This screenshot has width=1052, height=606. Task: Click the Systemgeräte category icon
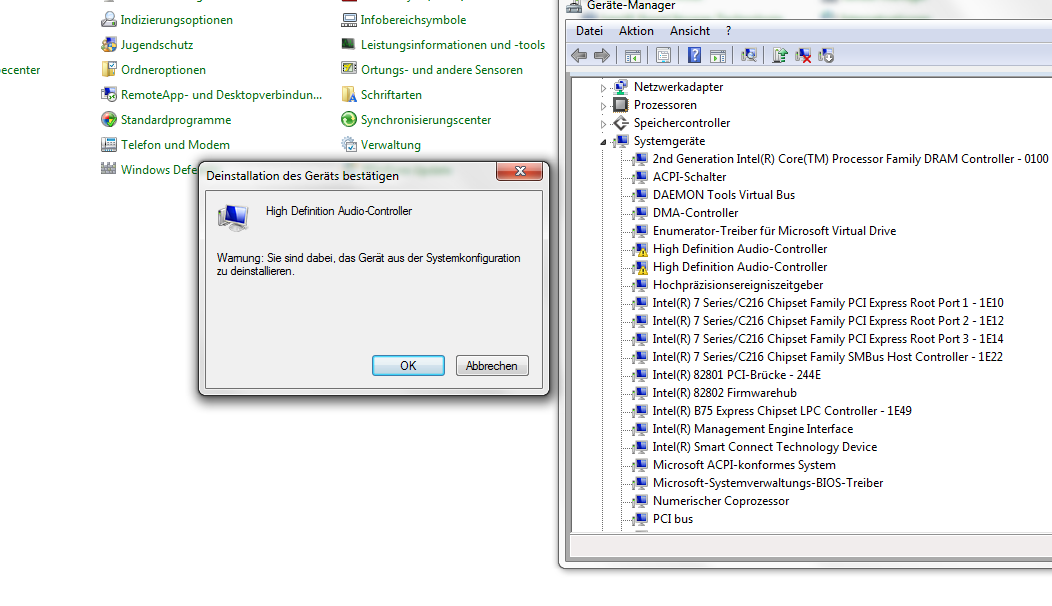[x=621, y=141]
